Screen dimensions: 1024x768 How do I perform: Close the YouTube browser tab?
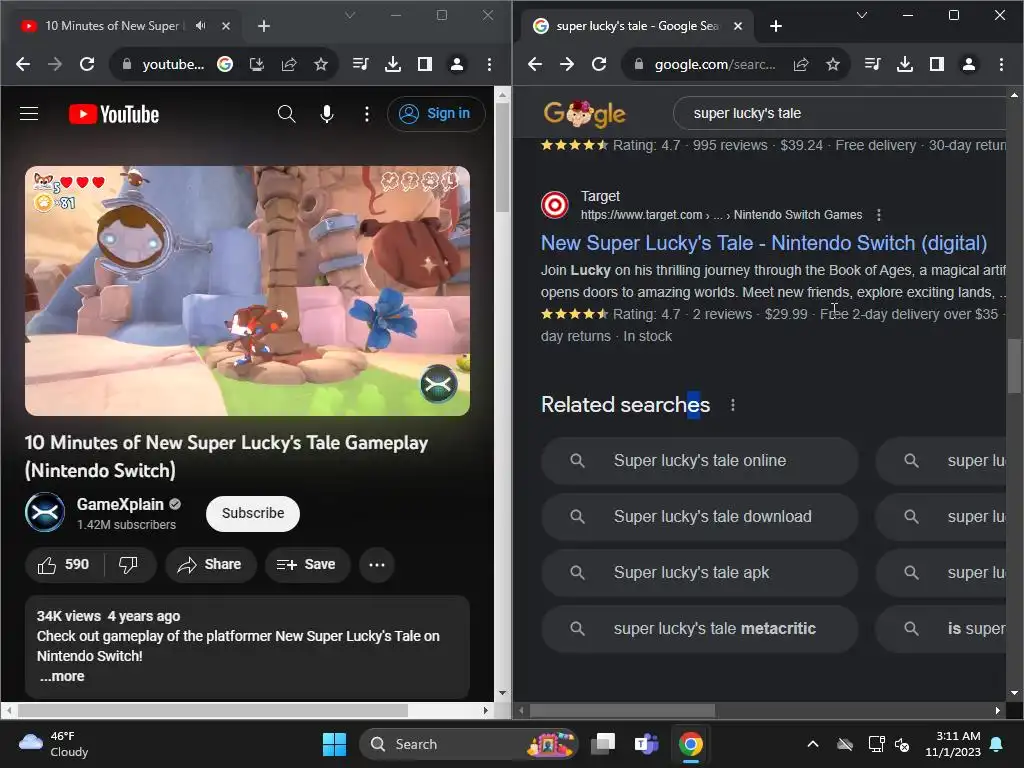point(226,26)
